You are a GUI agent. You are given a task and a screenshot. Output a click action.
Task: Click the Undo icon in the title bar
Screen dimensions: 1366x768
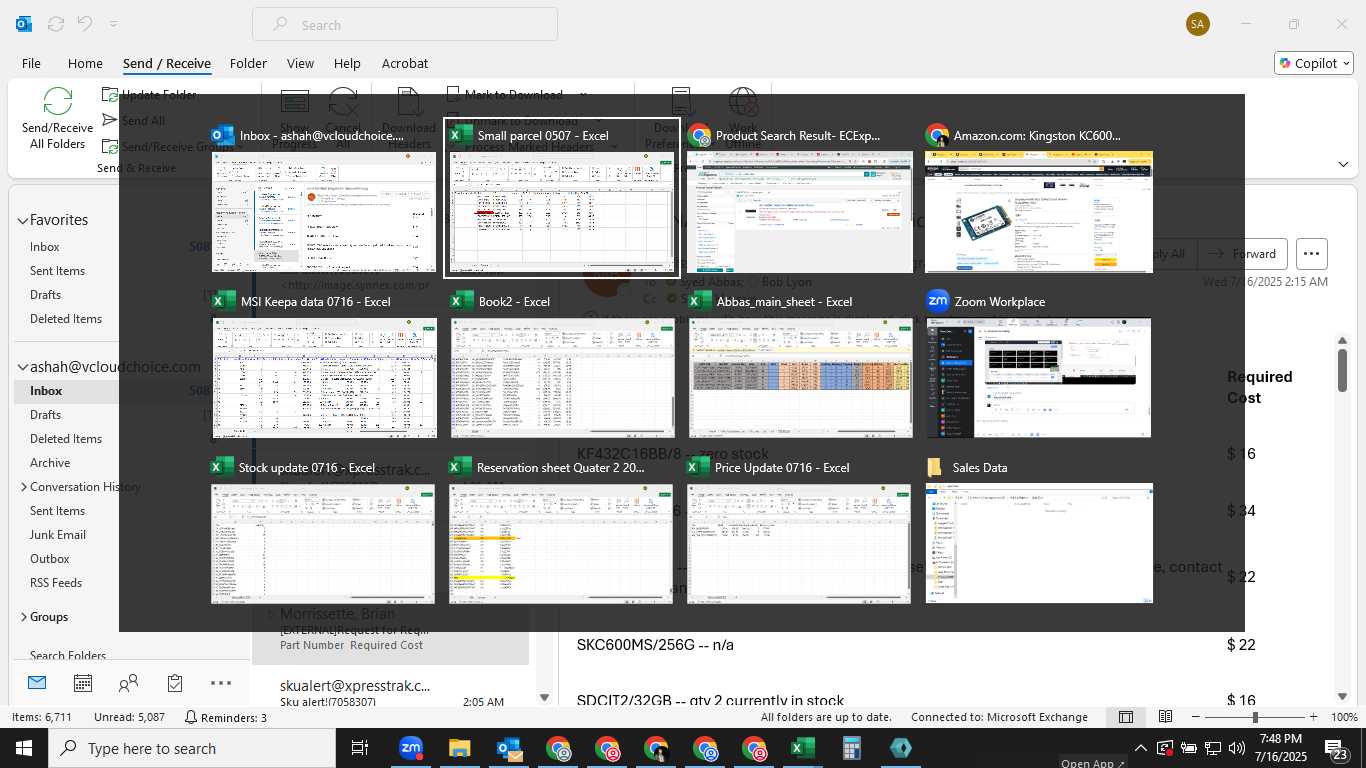[x=85, y=24]
